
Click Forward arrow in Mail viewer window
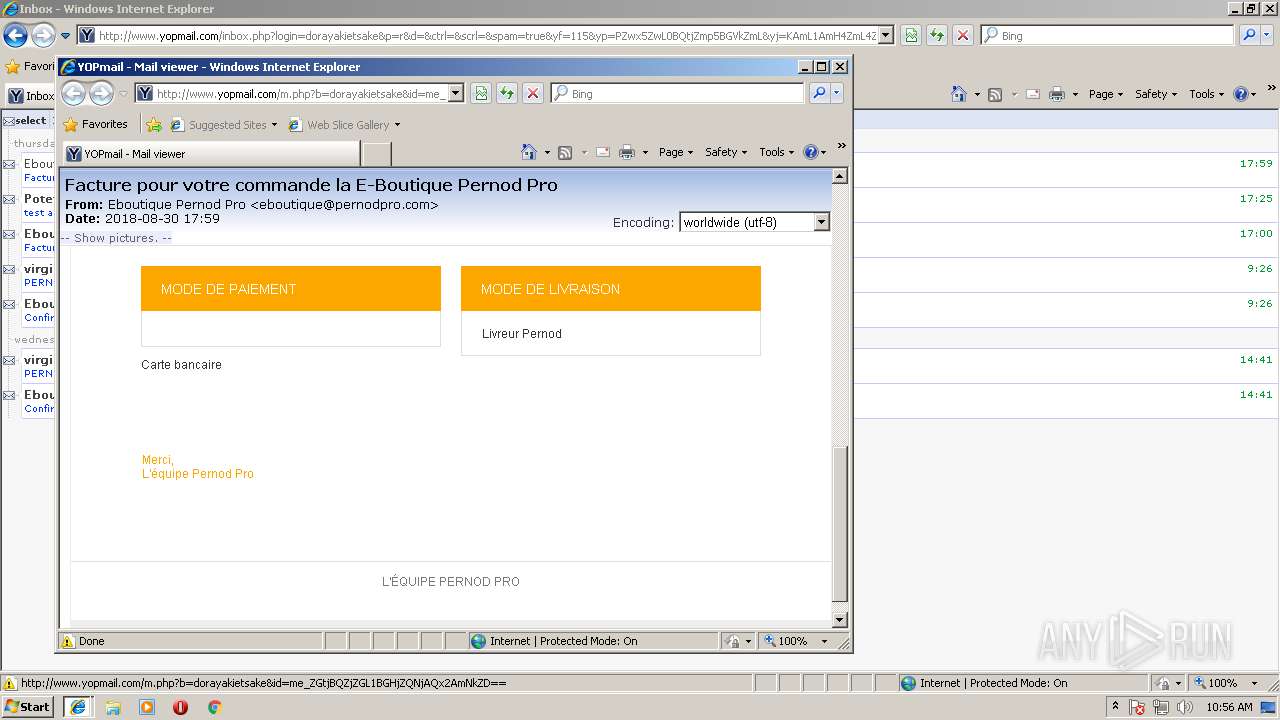(x=101, y=93)
